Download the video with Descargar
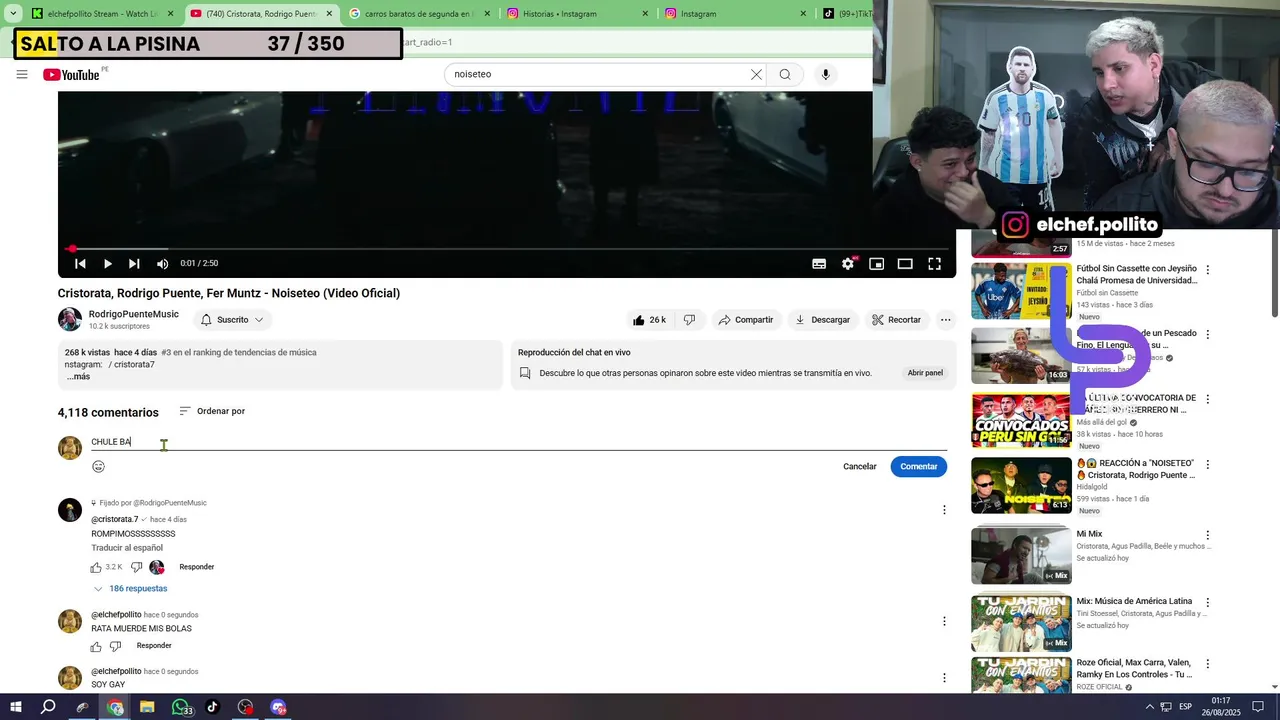Image resolution: width=1280 pixels, height=720 pixels. pos(822,320)
